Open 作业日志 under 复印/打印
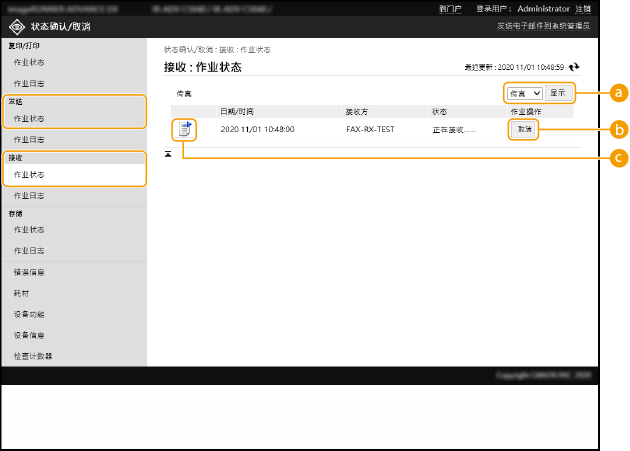Viewport: 630px width, 451px height. tap(29, 83)
